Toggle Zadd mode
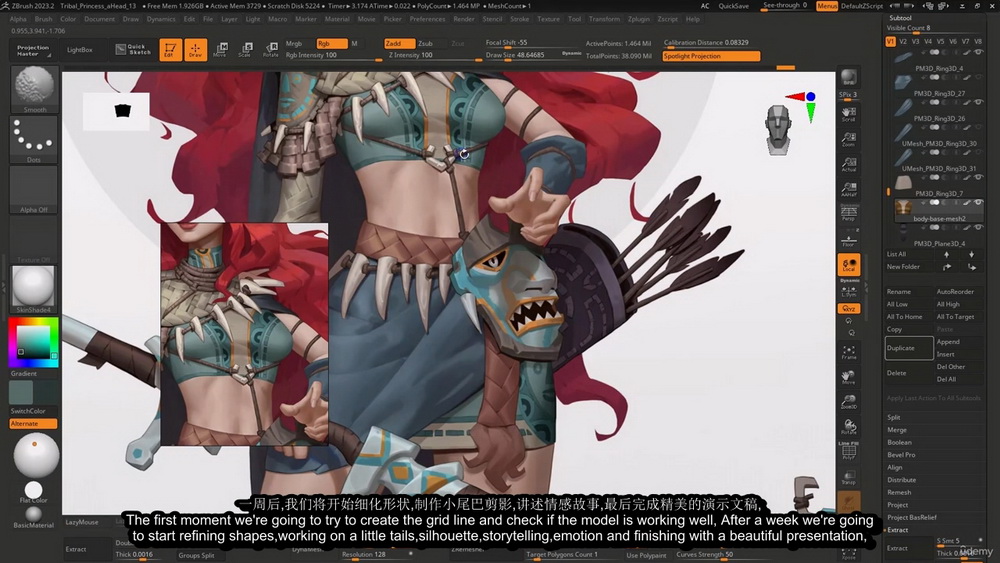Image resolution: width=1000 pixels, height=563 pixels. [399, 43]
